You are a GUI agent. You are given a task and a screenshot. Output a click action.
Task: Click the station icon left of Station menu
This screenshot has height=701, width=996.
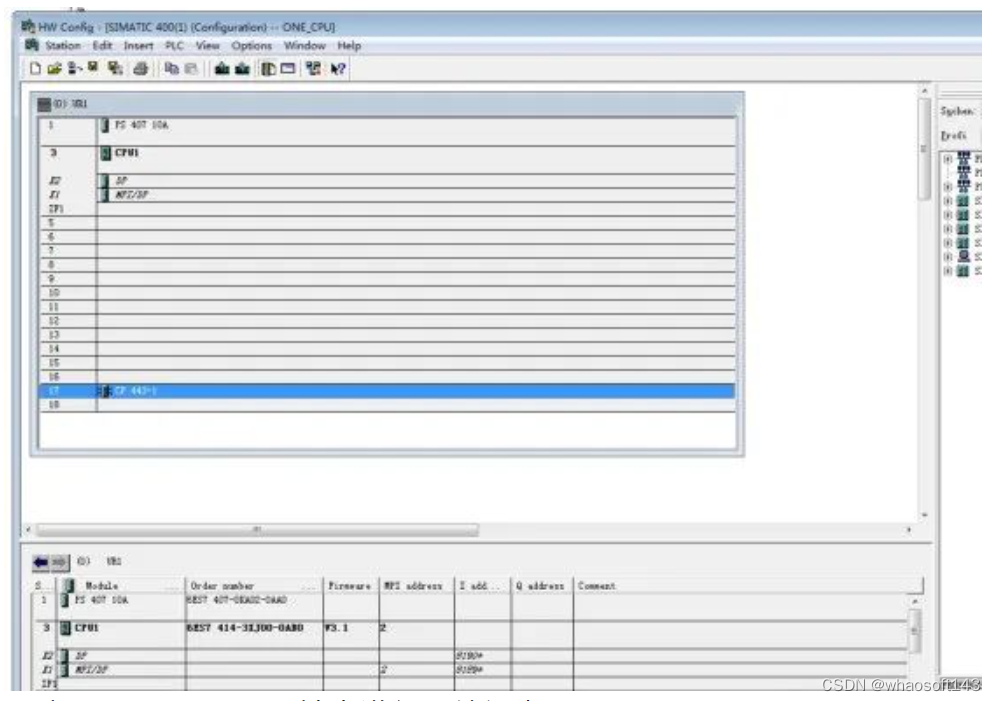(x=32, y=45)
